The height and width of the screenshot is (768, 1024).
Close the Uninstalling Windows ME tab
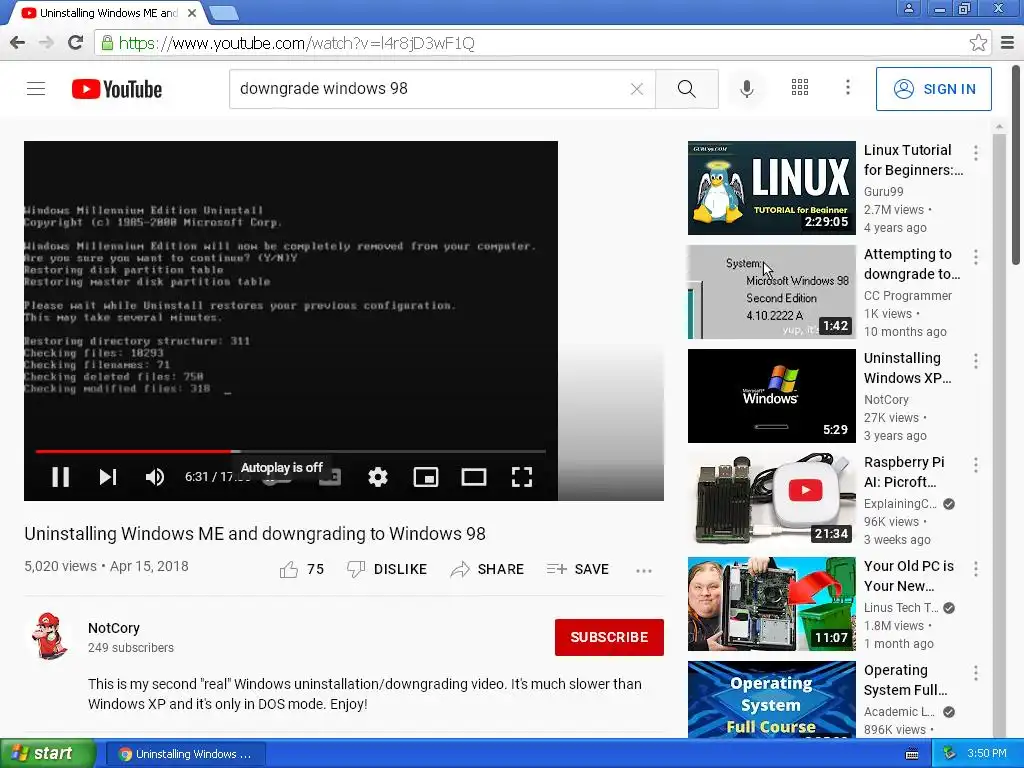(x=192, y=13)
